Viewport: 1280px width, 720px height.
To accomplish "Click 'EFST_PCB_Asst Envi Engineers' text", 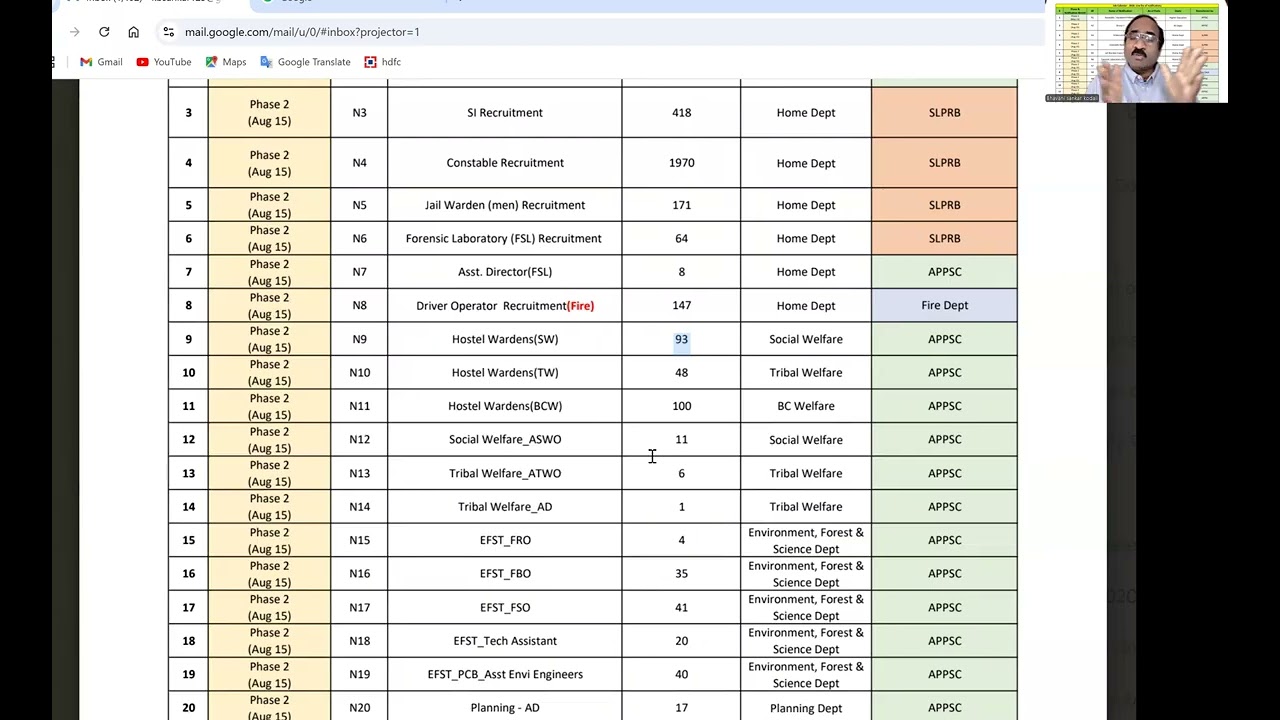I will pyautogui.click(x=505, y=675).
